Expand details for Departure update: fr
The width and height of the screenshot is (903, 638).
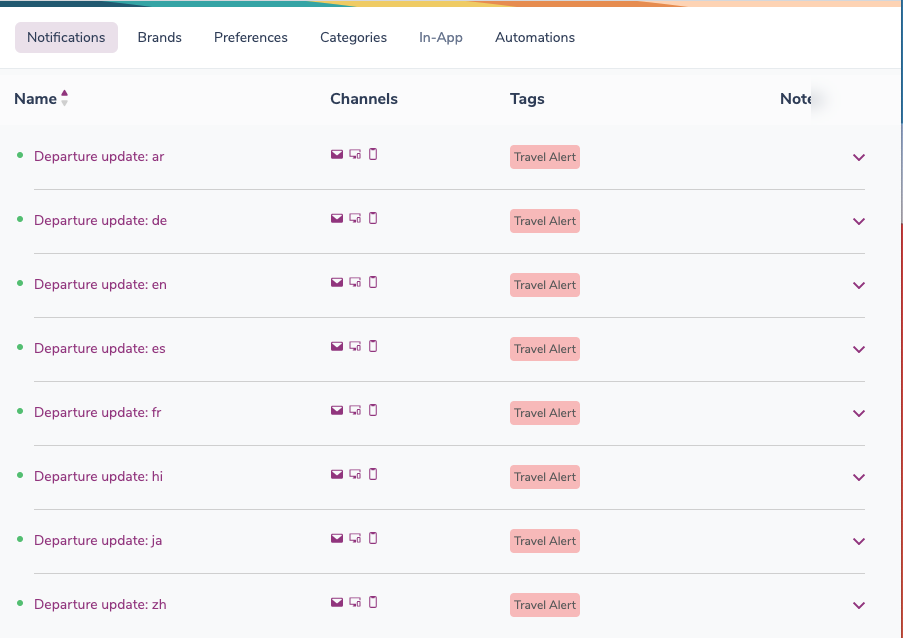click(858, 413)
